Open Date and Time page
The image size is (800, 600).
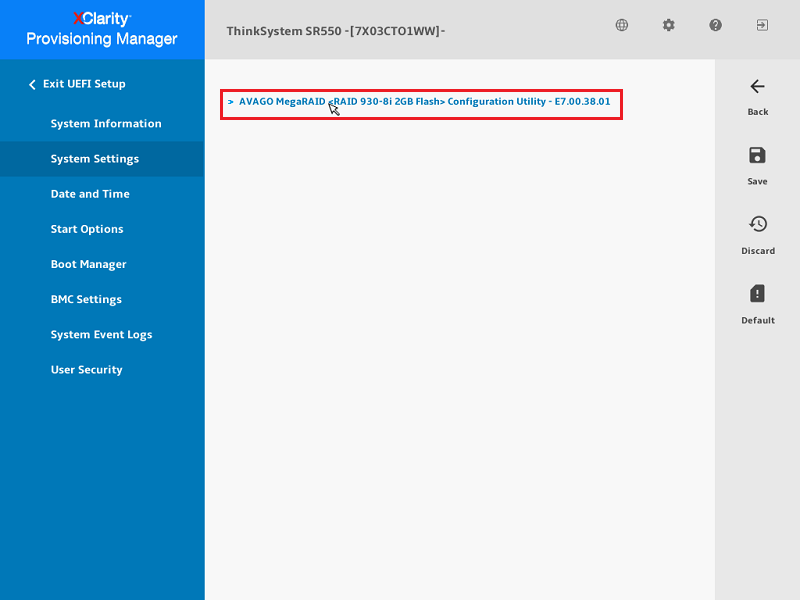[90, 194]
